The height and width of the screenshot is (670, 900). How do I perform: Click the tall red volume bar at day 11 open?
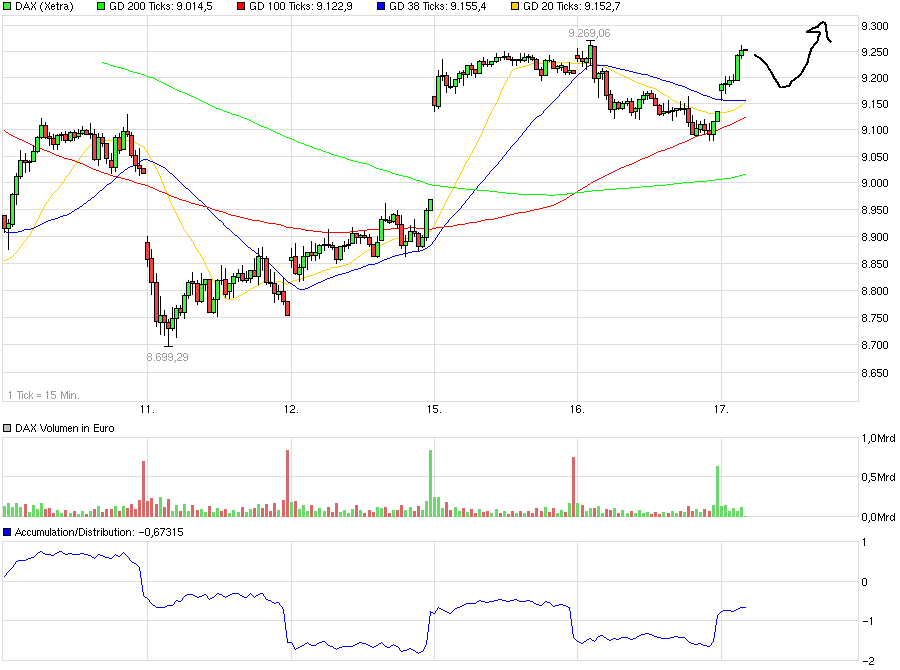point(143,489)
